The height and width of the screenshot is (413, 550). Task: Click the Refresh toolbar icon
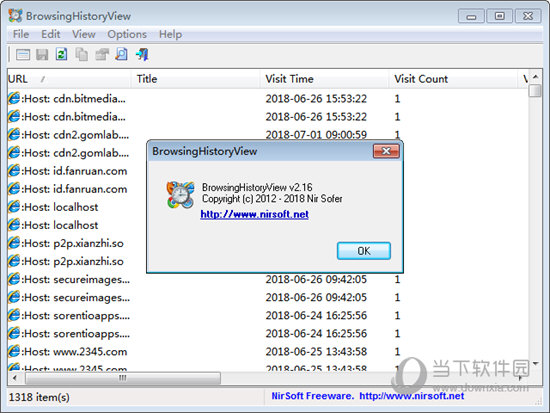point(61,54)
